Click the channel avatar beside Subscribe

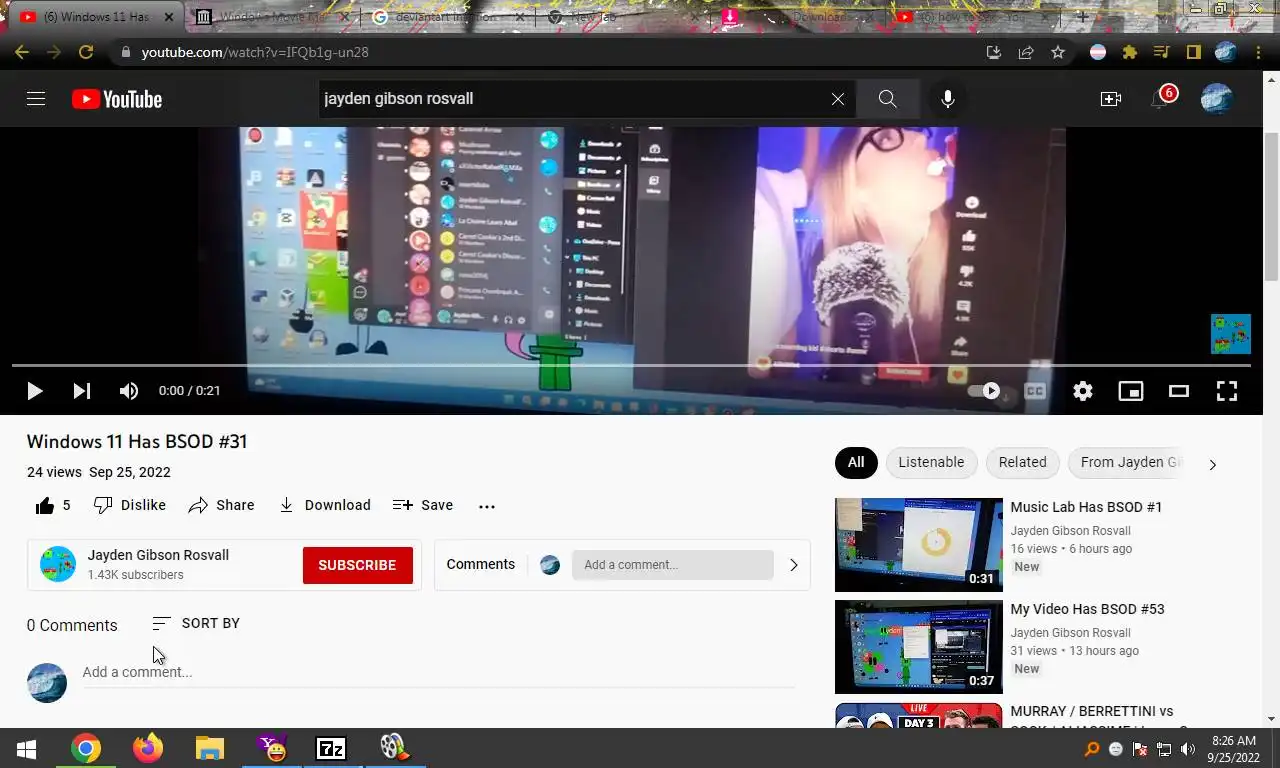57,564
